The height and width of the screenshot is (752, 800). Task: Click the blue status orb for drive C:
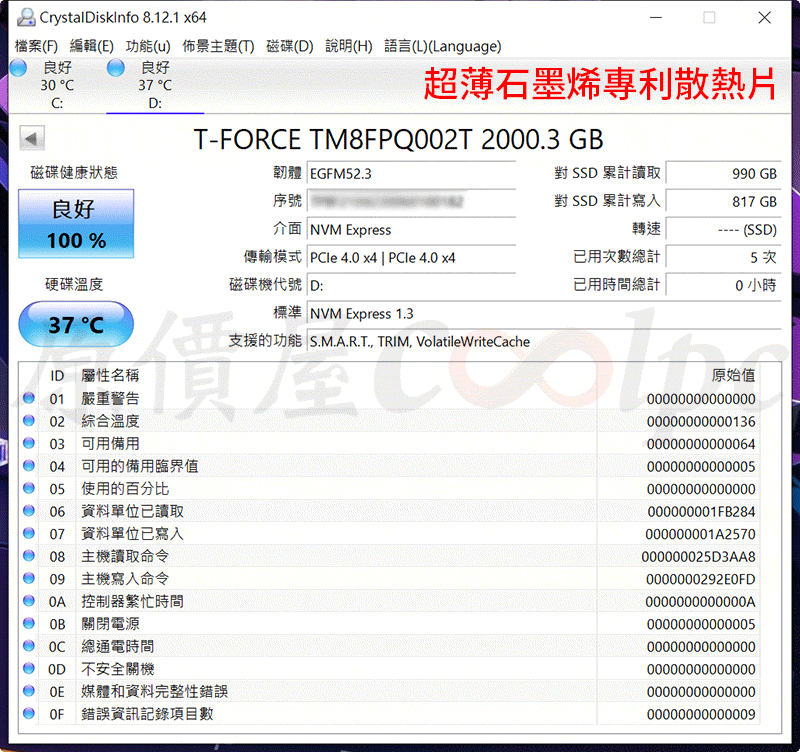18,67
